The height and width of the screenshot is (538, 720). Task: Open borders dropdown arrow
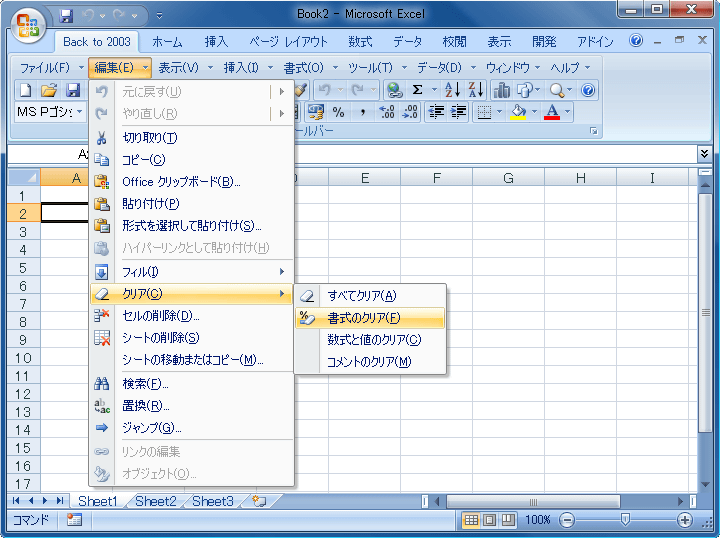tap(500, 112)
